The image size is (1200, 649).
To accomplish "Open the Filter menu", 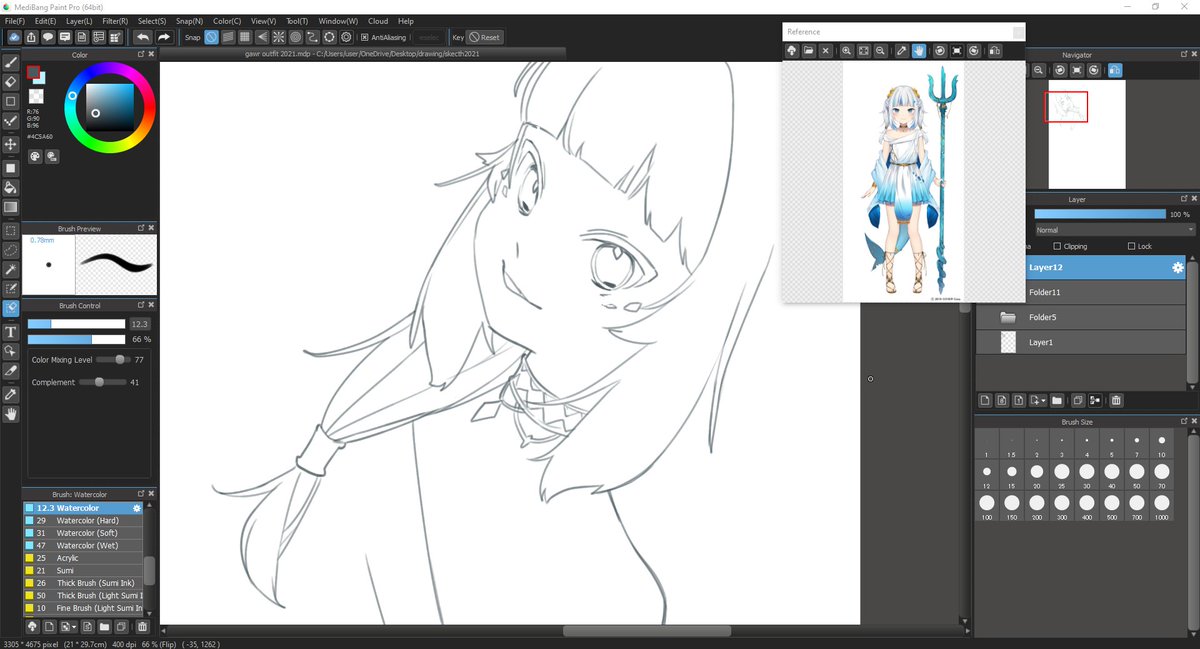I will tap(115, 21).
